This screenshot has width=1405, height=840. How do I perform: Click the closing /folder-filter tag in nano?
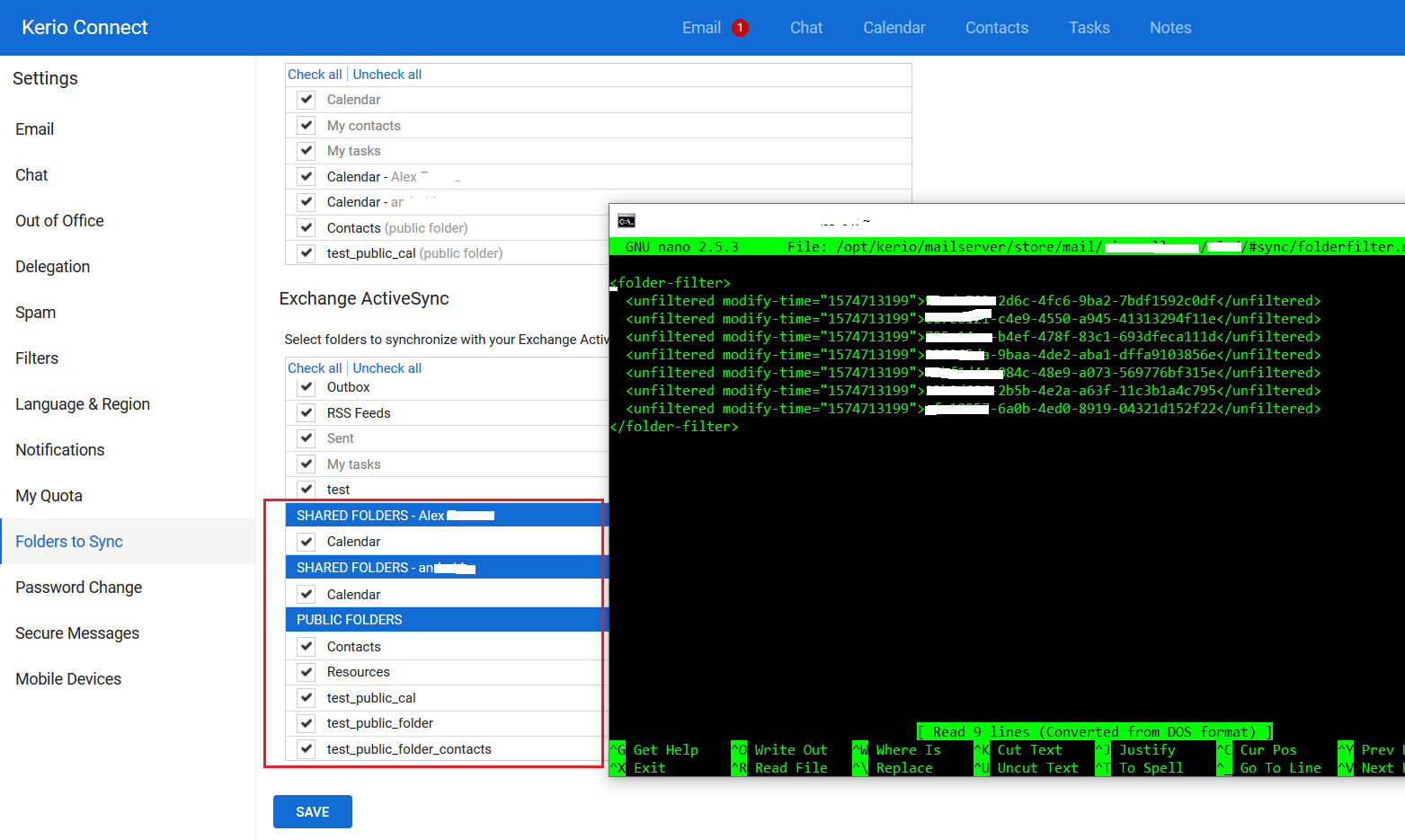click(674, 427)
